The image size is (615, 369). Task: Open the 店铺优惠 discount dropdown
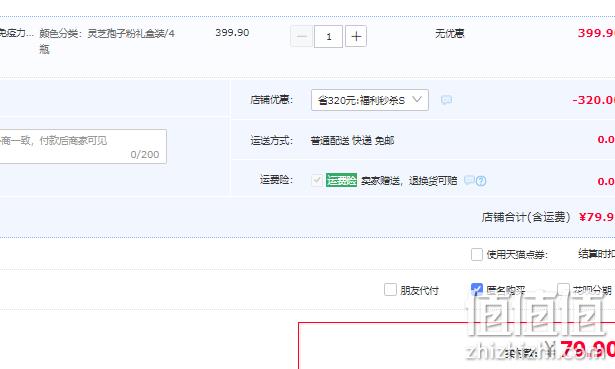pos(369,100)
